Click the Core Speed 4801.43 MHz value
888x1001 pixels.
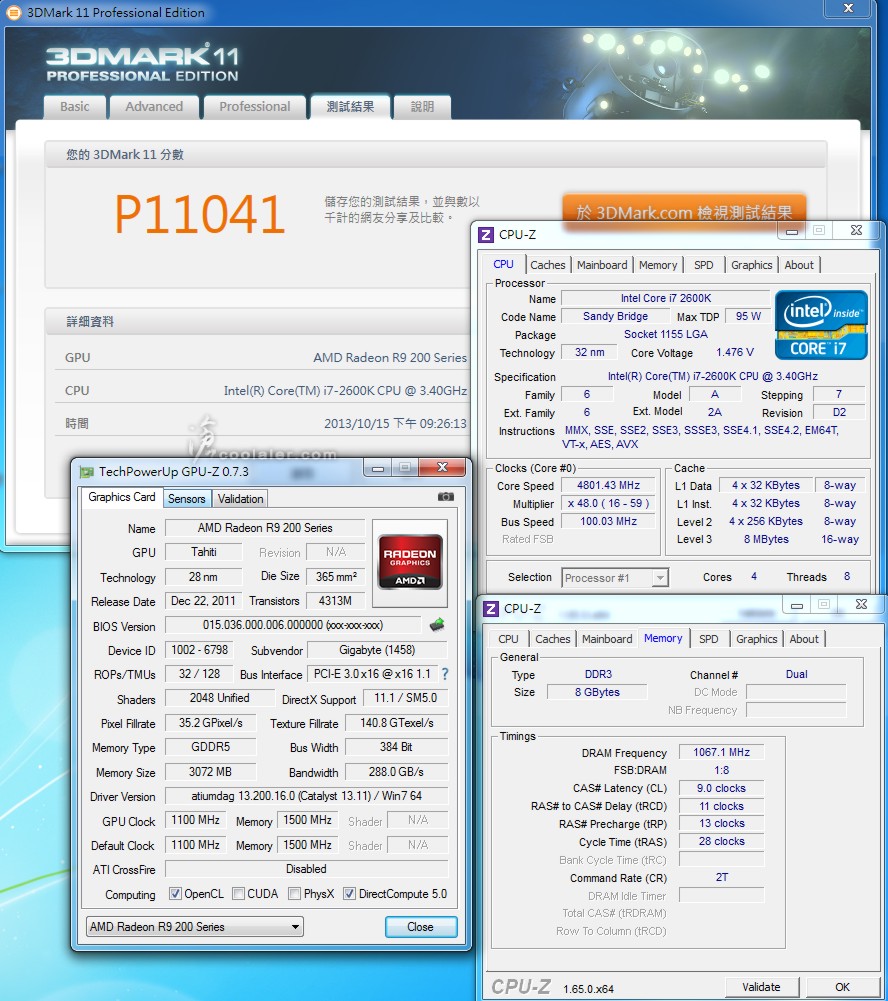[608, 485]
